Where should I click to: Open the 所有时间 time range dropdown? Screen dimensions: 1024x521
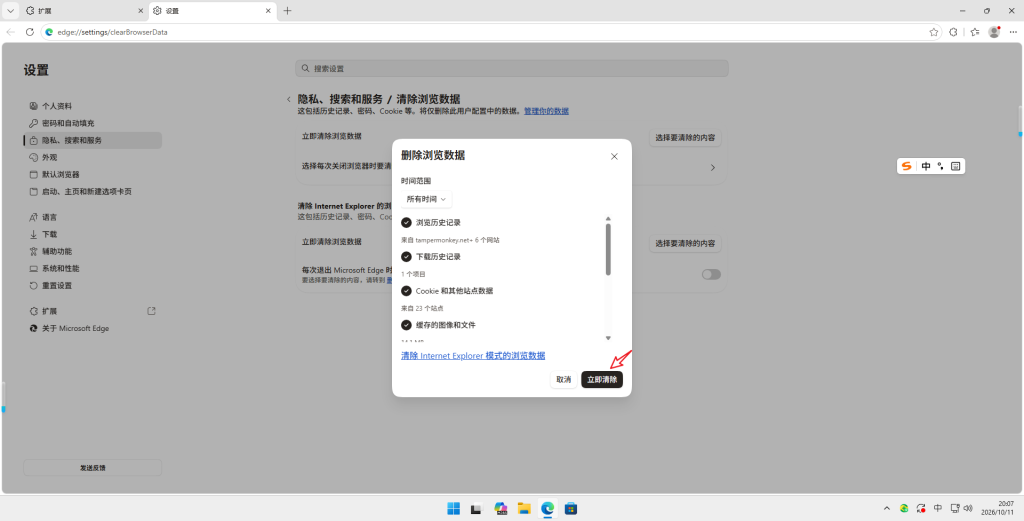coord(426,198)
